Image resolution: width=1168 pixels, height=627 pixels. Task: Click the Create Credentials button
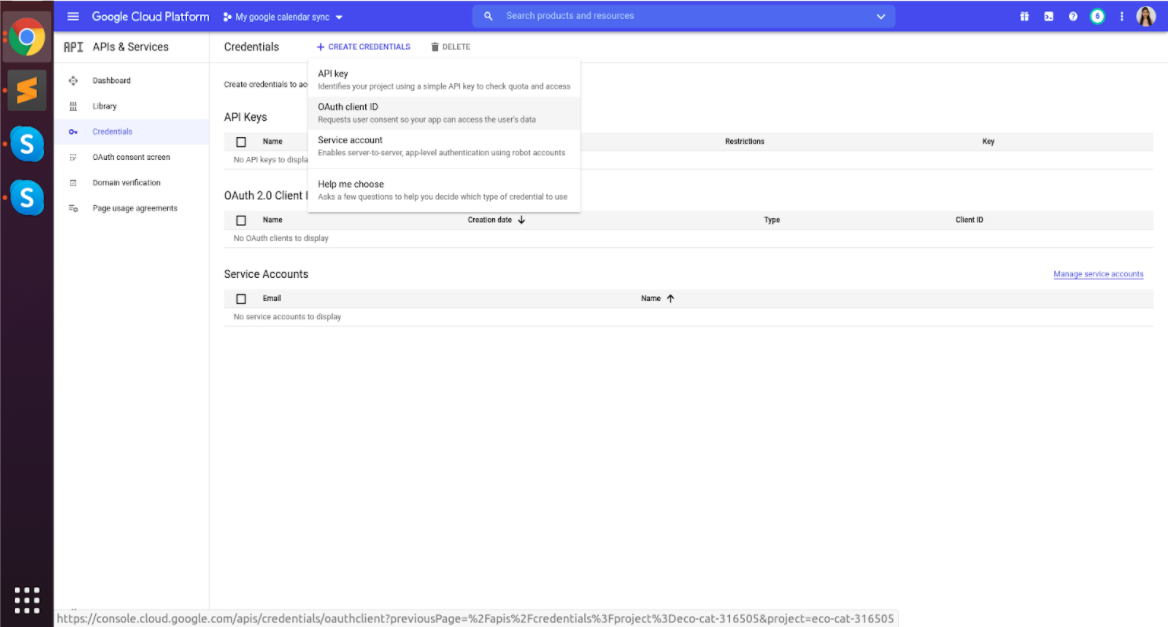point(364,47)
